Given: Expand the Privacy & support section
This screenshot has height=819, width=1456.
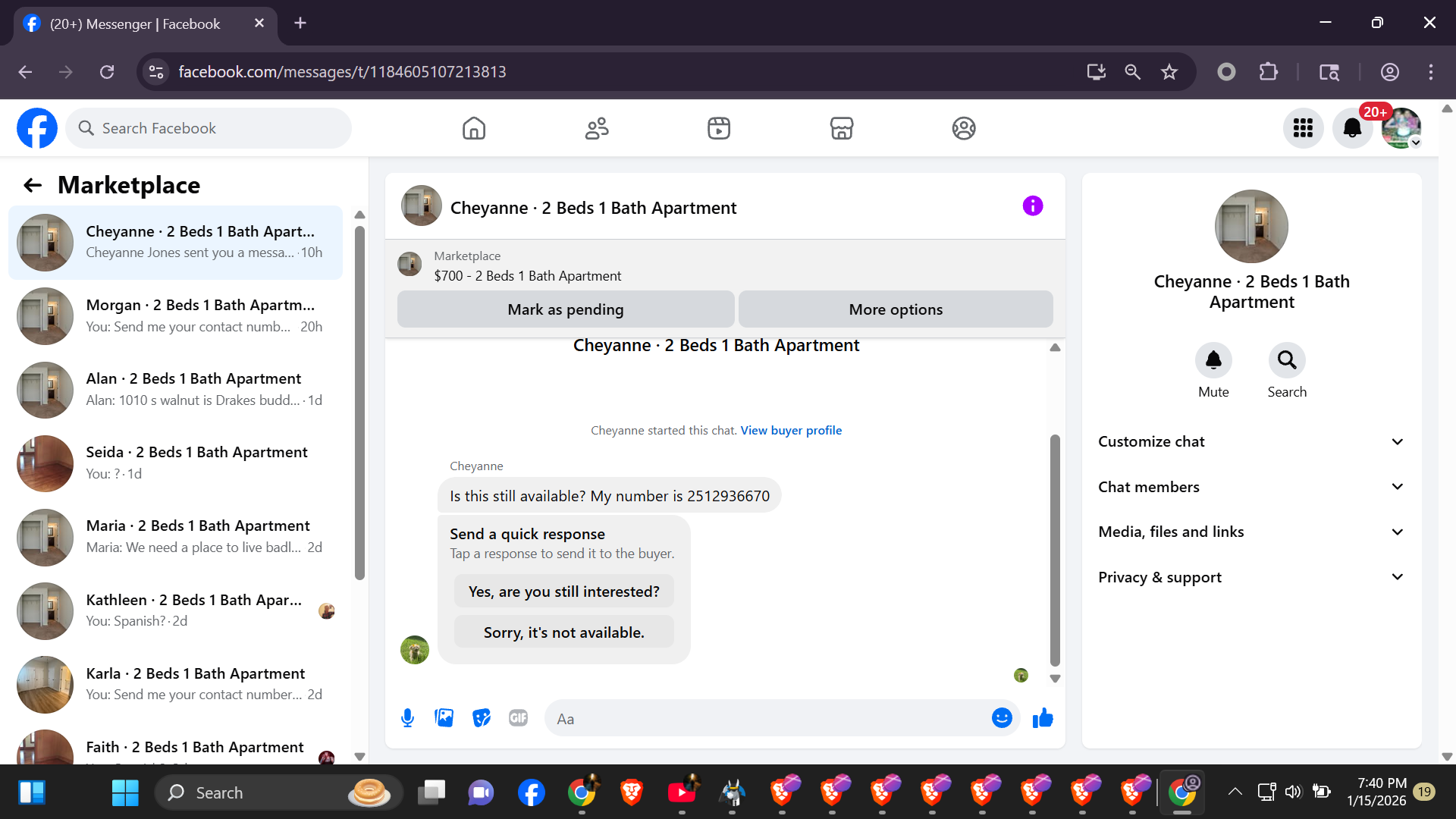Looking at the screenshot, I should coord(1251,577).
